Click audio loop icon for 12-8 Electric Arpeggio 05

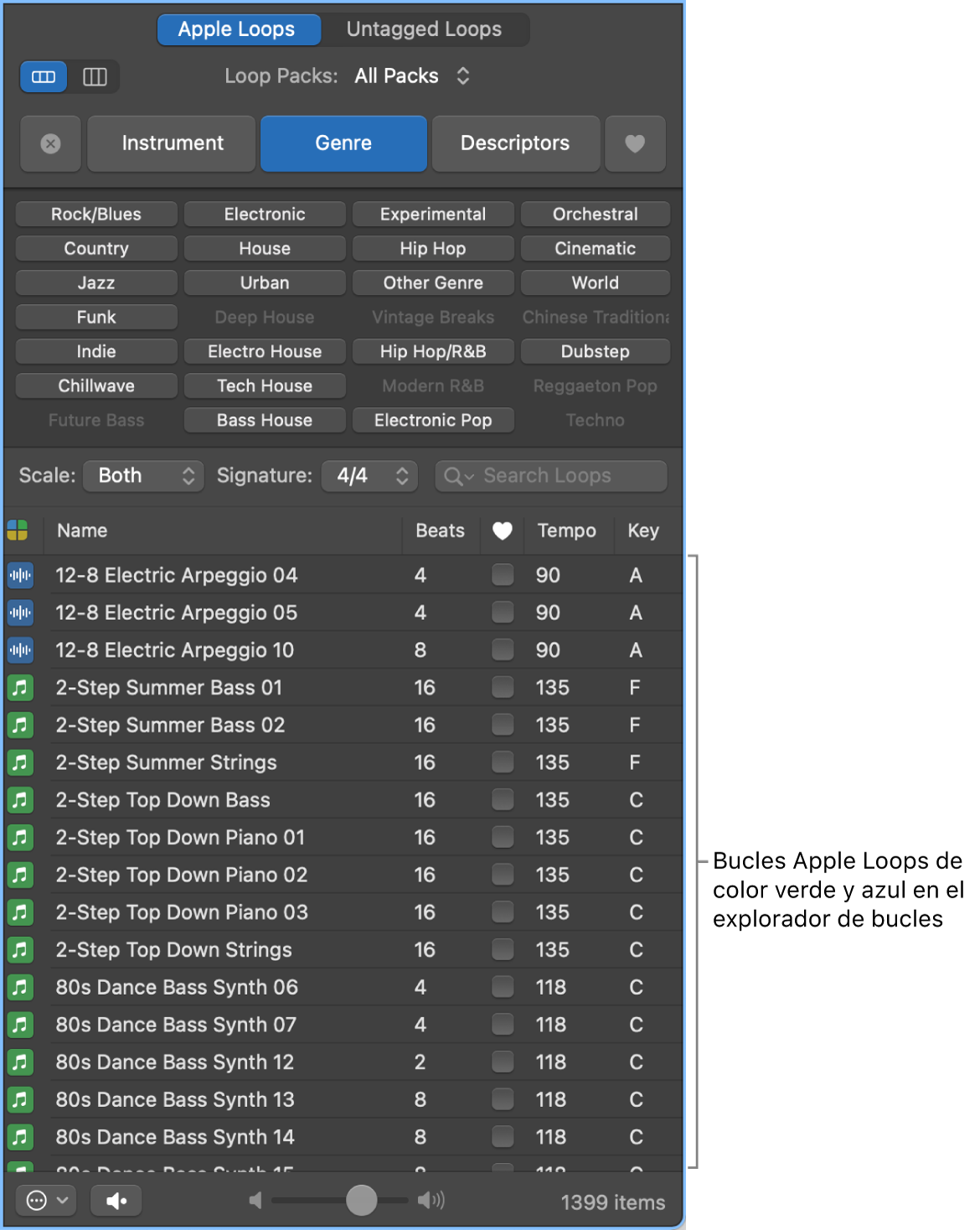[20, 612]
